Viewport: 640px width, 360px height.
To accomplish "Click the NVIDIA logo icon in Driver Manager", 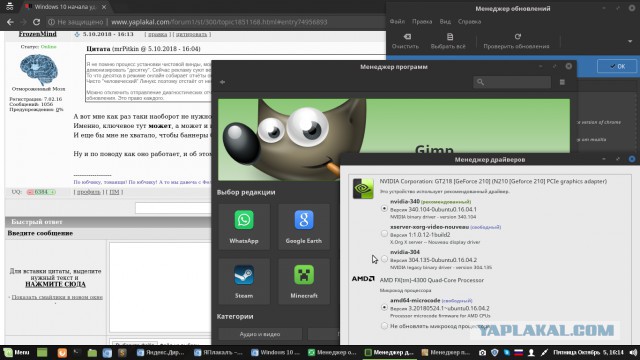I will pyautogui.click(x=363, y=188).
